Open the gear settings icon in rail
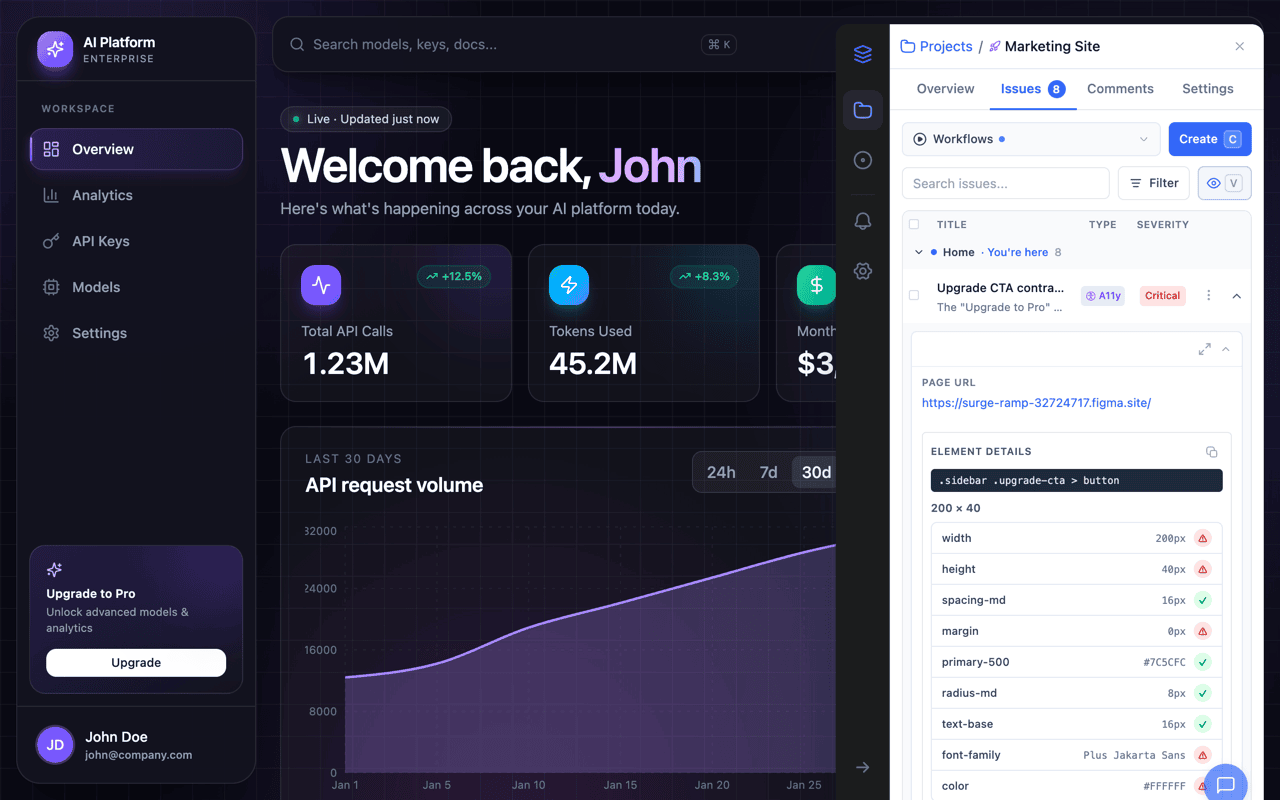Image resolution: width=1280 pixels, height=800 pixels. tap(863, 271)
